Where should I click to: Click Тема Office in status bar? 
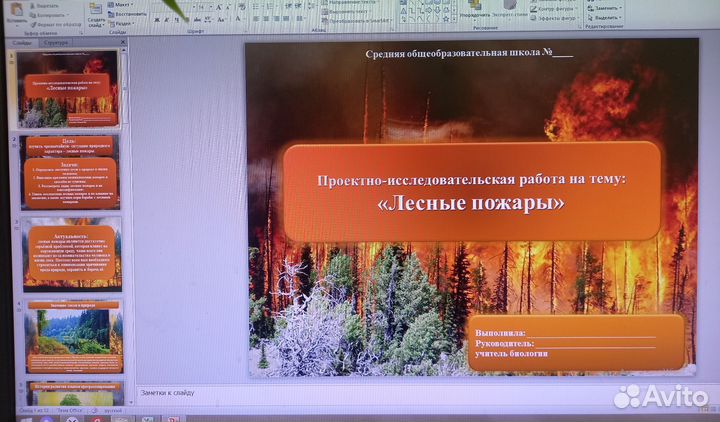69,411
